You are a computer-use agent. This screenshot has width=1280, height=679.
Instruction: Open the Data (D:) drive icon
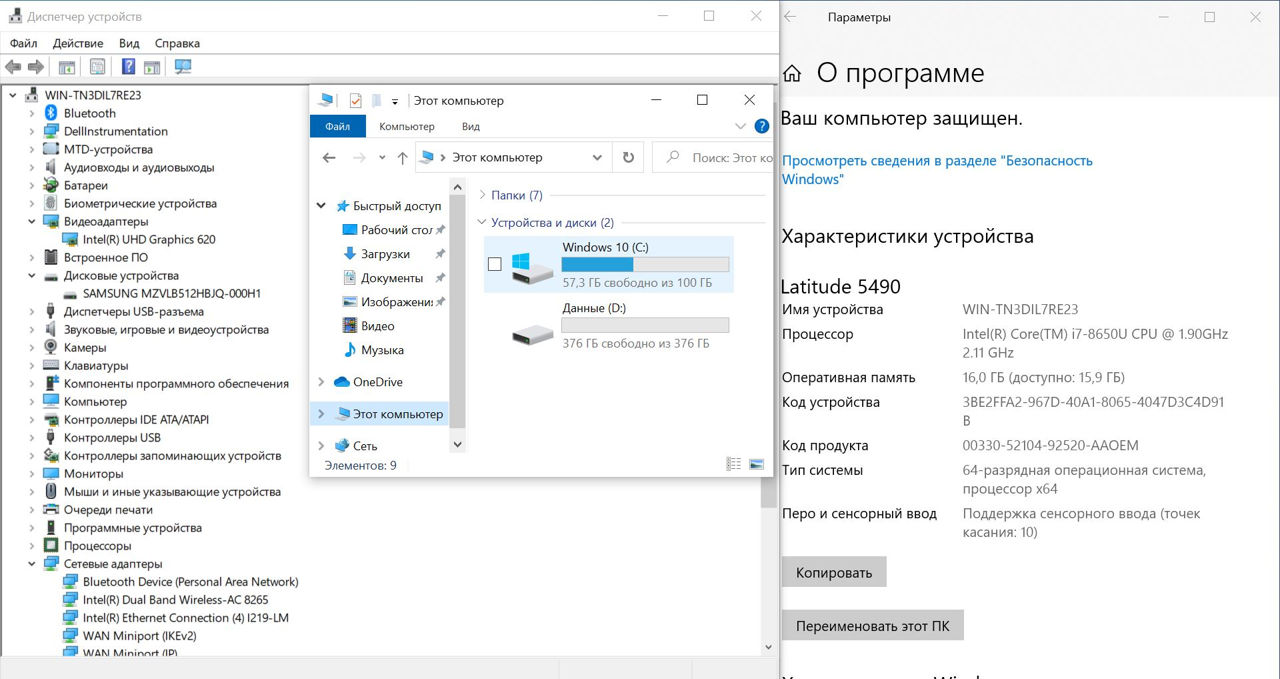(531, 333)
